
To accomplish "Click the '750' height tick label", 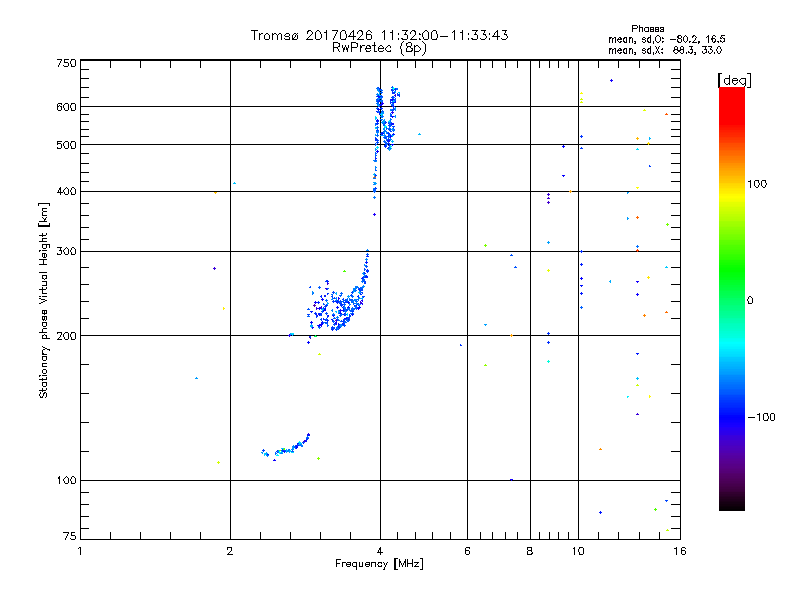I will coord(66,63).
